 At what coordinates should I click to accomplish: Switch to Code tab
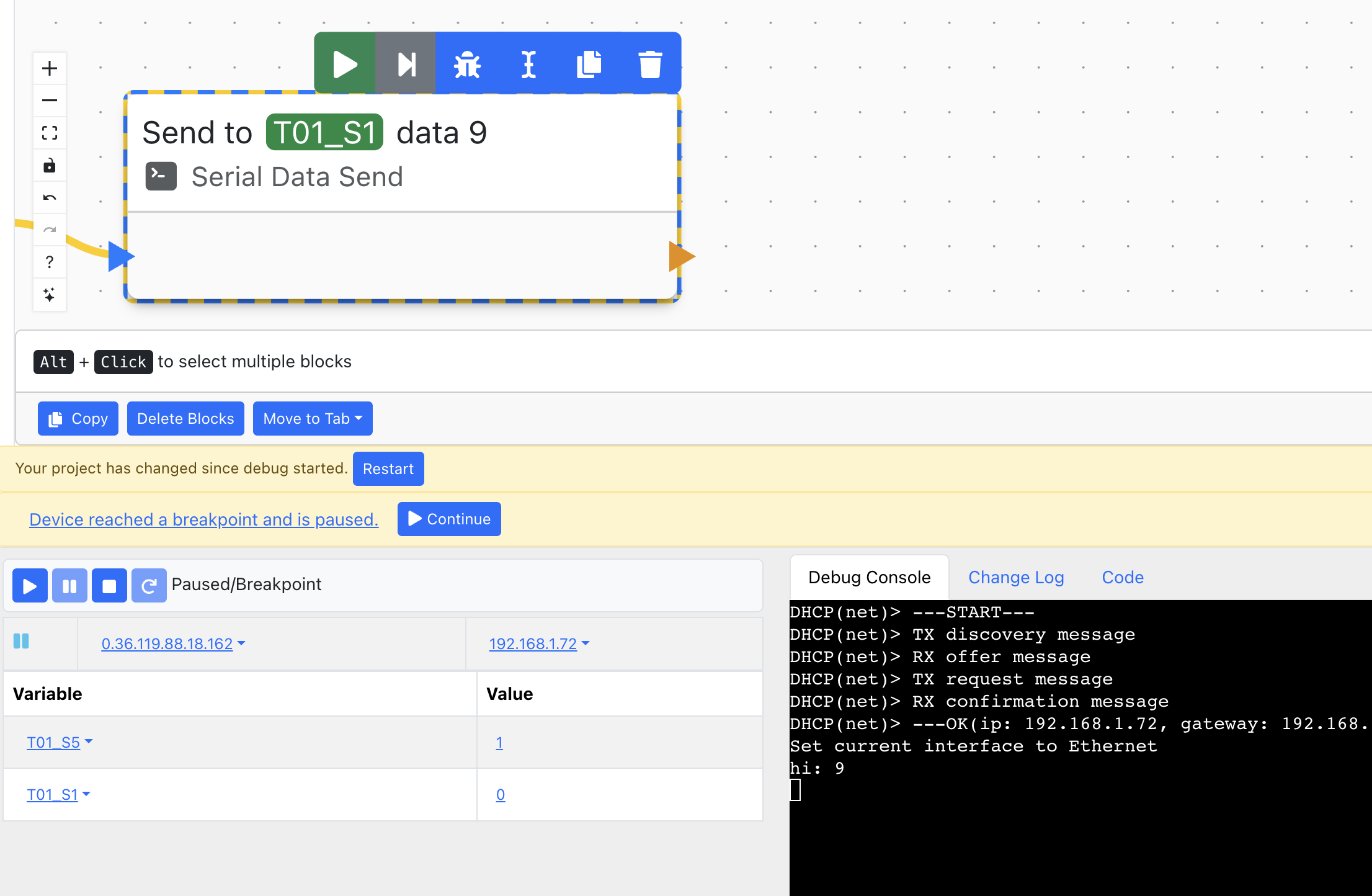coord(1123,577)
